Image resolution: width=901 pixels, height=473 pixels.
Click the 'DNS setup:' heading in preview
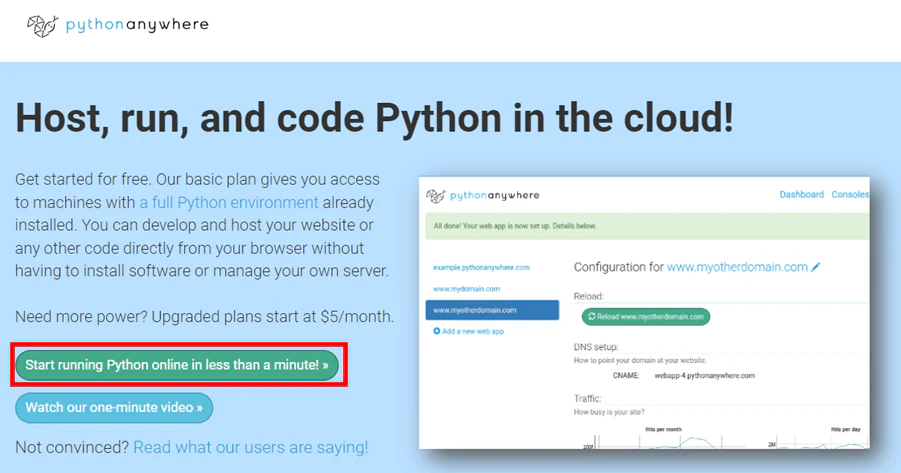tap(596, 347)
